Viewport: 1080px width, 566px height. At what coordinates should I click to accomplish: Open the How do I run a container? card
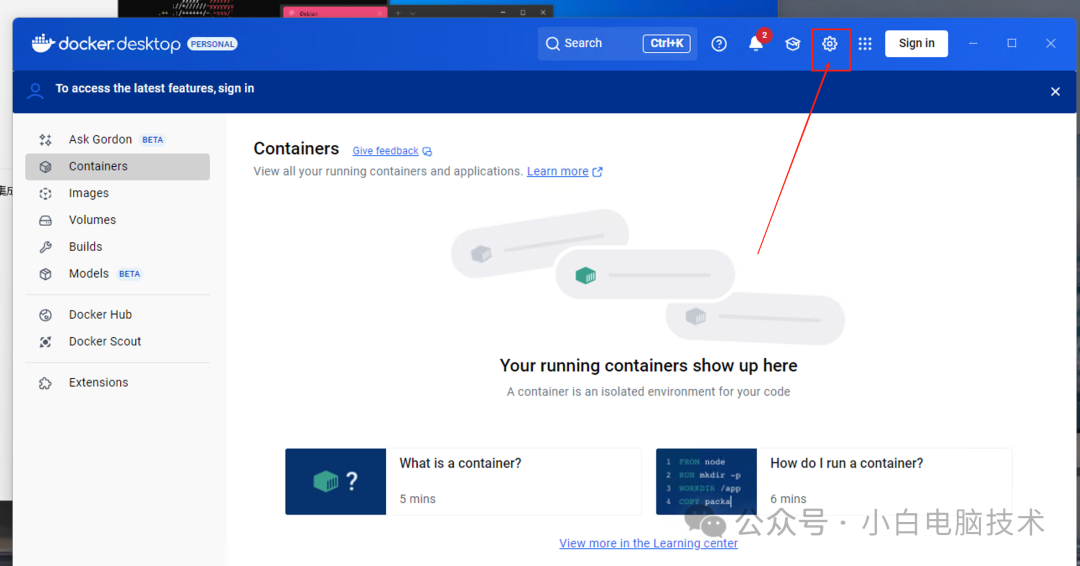point(833,482)
